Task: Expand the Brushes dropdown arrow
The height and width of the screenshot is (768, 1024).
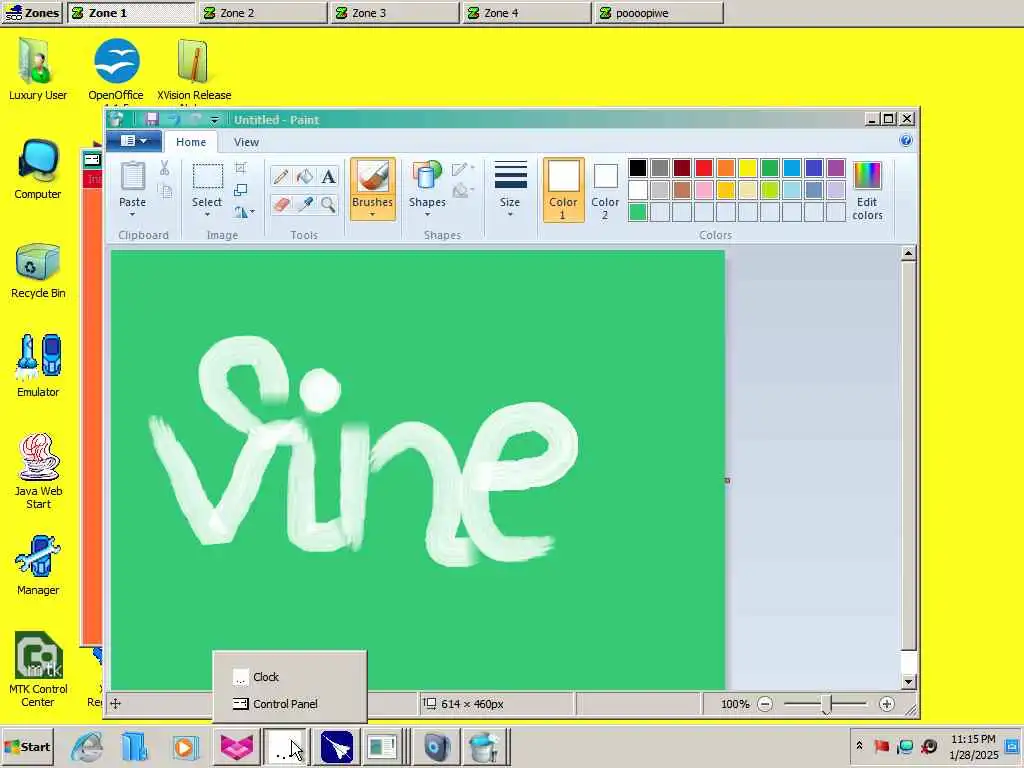Action: click(372, 214)
